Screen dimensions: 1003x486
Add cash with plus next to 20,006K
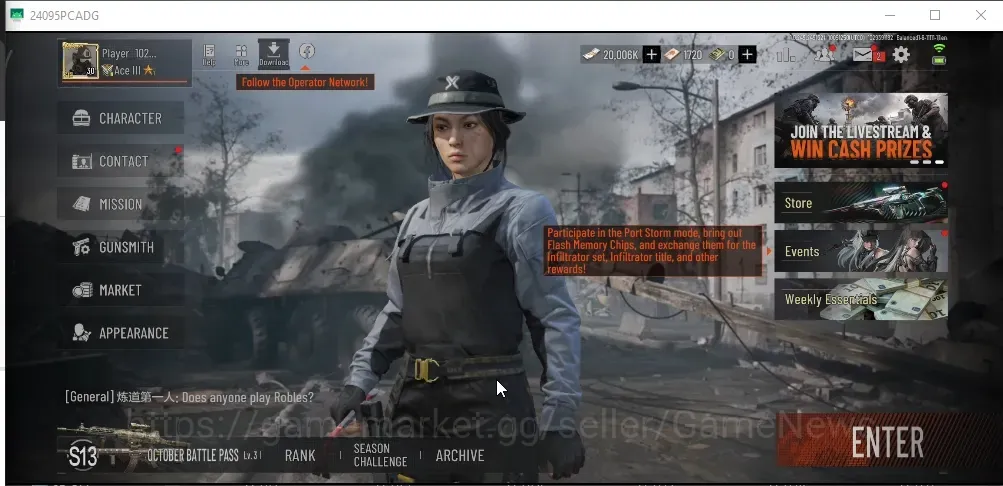click(651, 54)
